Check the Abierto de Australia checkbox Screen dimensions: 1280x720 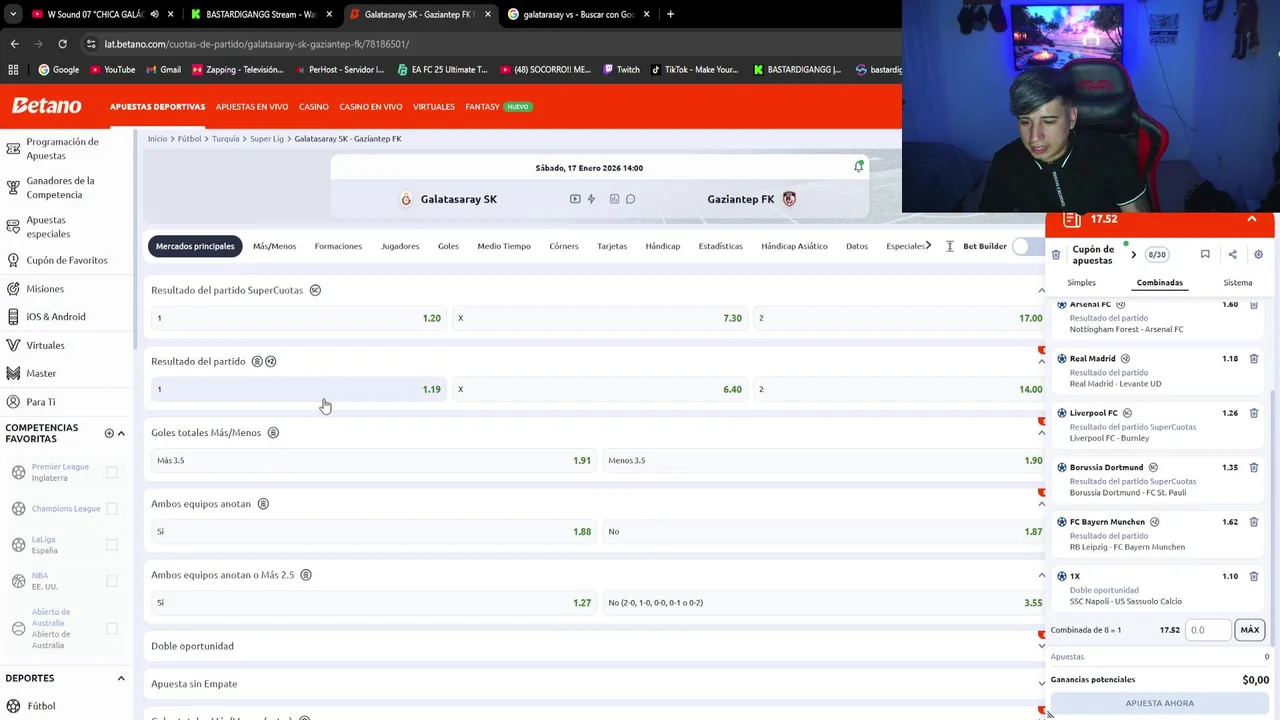[112, 629]
